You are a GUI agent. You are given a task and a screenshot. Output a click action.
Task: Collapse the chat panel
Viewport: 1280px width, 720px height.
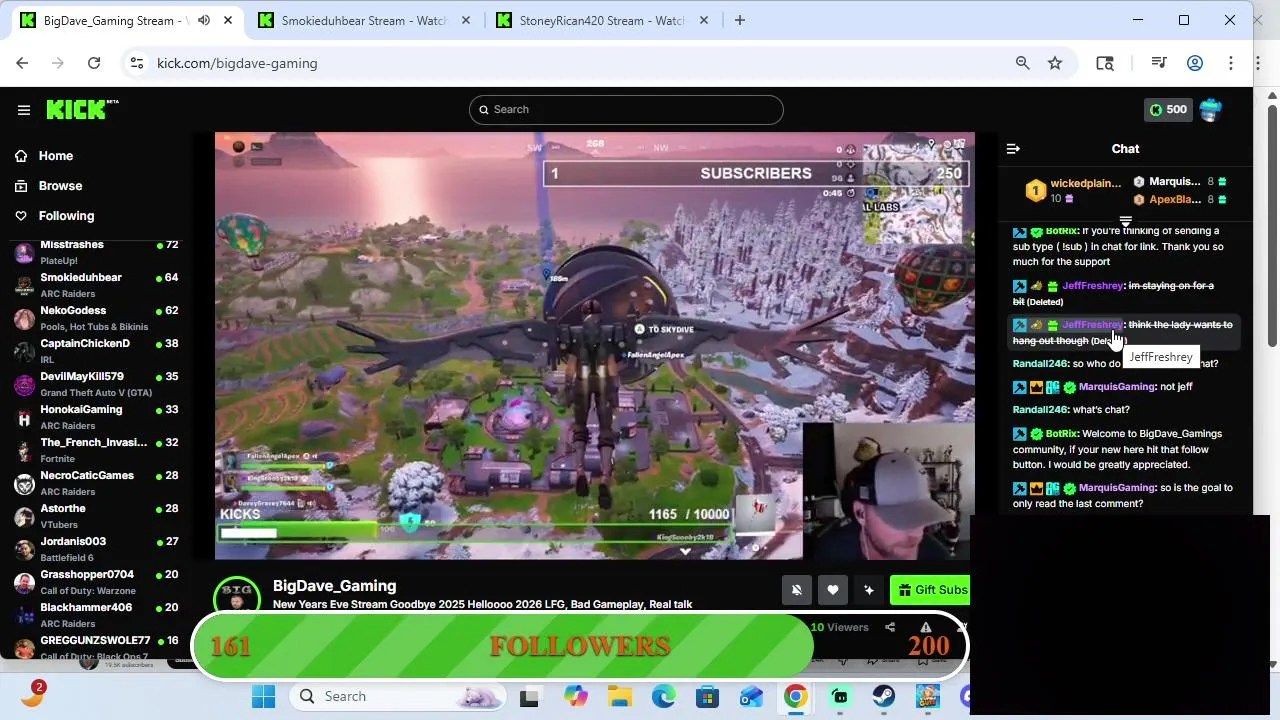tap(1013, 149)
